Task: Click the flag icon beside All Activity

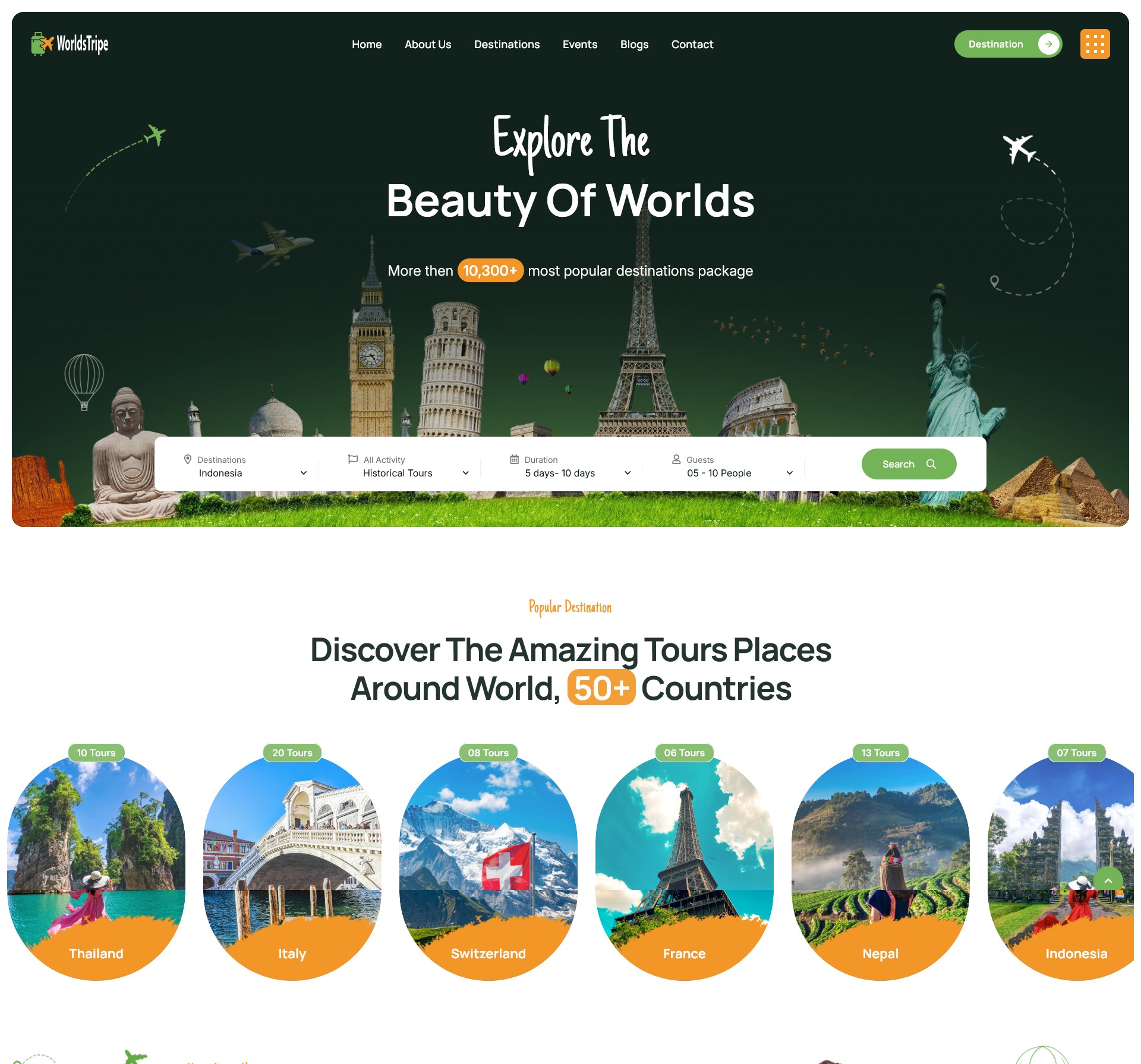Action: coord(353,459)
